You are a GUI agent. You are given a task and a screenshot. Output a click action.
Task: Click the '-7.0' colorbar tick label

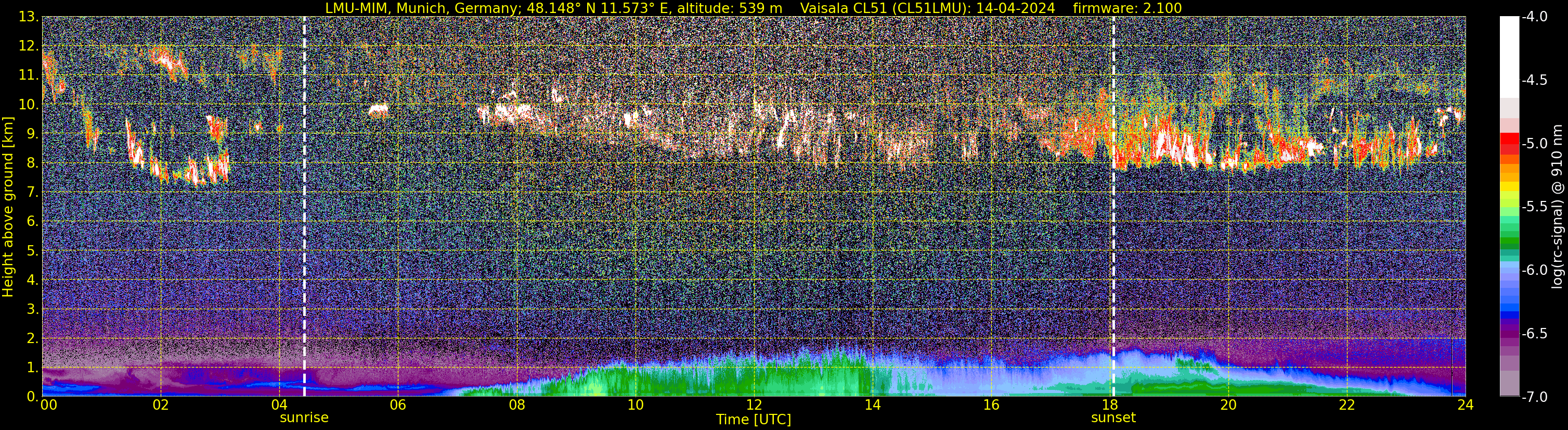[x=1534, y=397]
